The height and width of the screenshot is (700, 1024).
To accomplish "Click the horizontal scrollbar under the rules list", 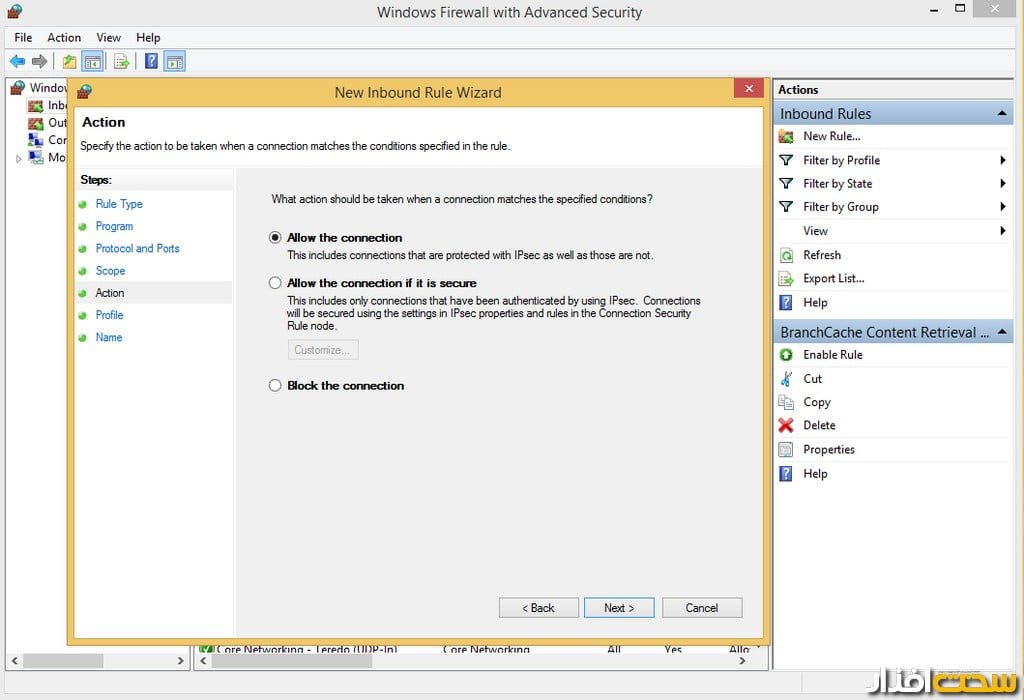I will tap(470, 661).
